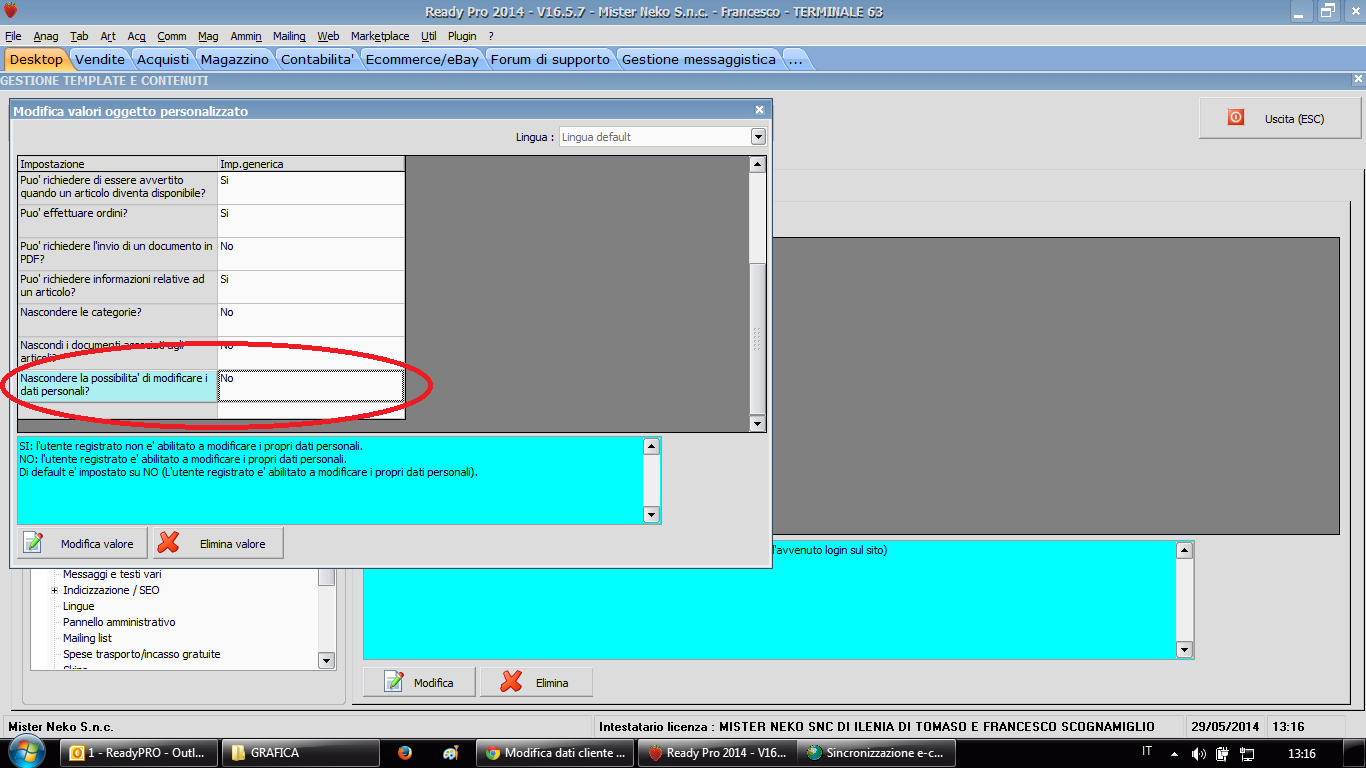Select the 'Nascondere le categorie?' row
Viewport: 1366px width, 768px height.
[211, 320]
